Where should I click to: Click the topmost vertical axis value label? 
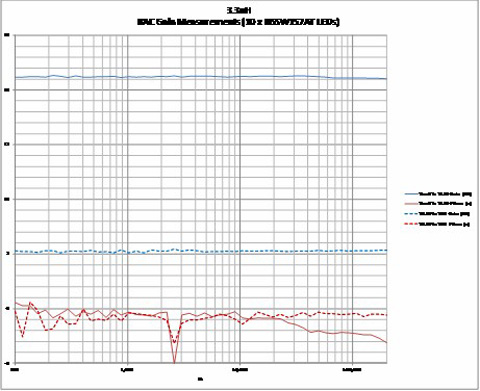6,35
